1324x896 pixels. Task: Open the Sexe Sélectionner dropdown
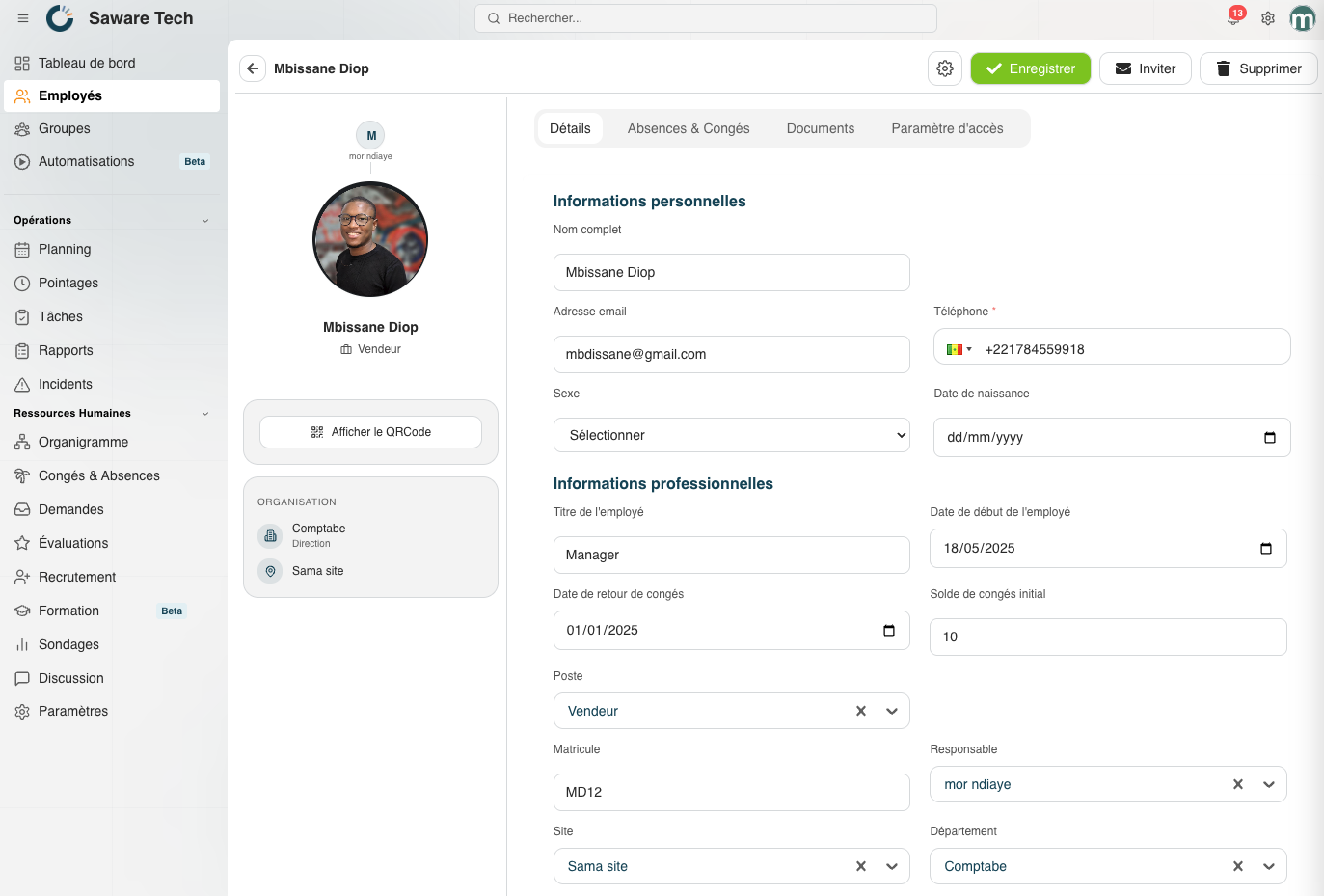(x=732, y=435)
